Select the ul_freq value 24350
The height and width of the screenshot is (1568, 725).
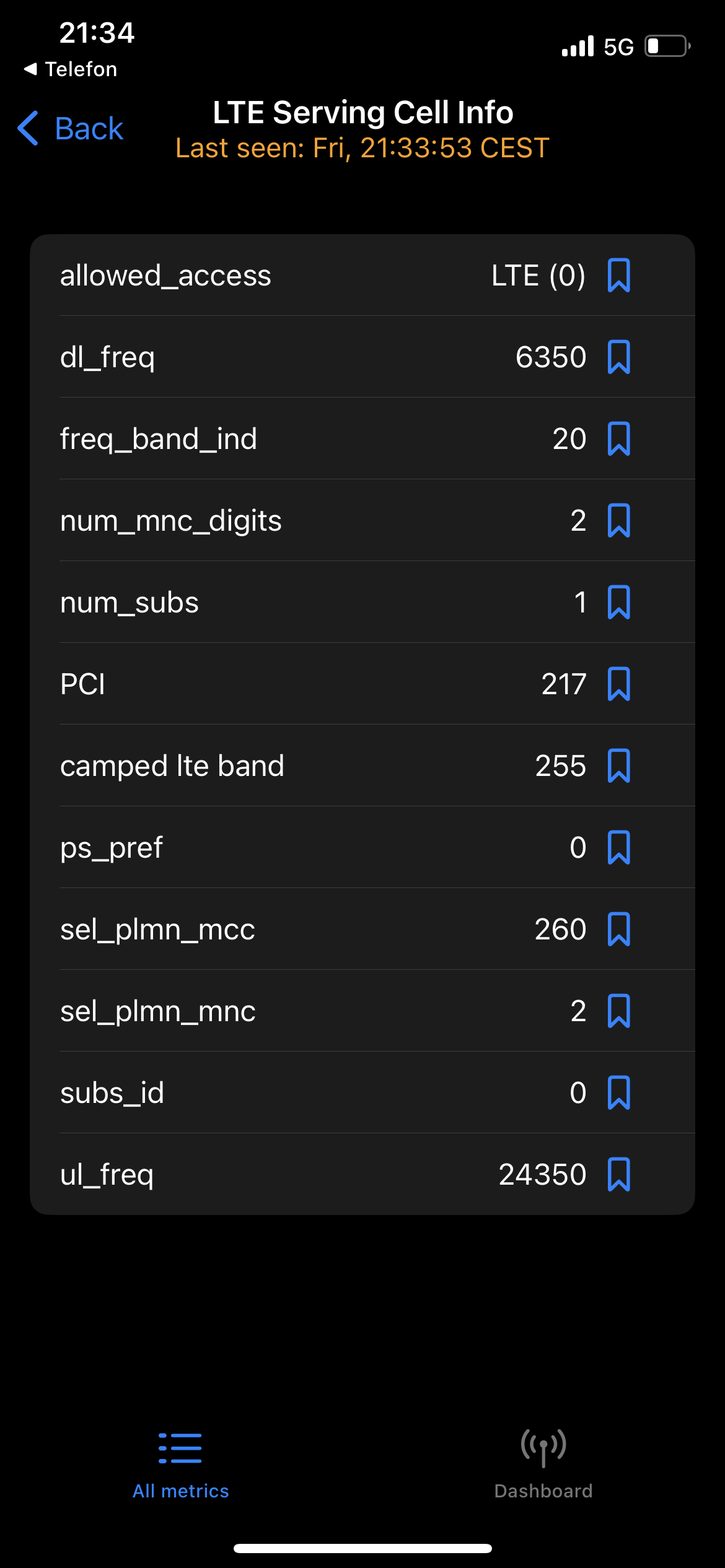(542, 1175)
